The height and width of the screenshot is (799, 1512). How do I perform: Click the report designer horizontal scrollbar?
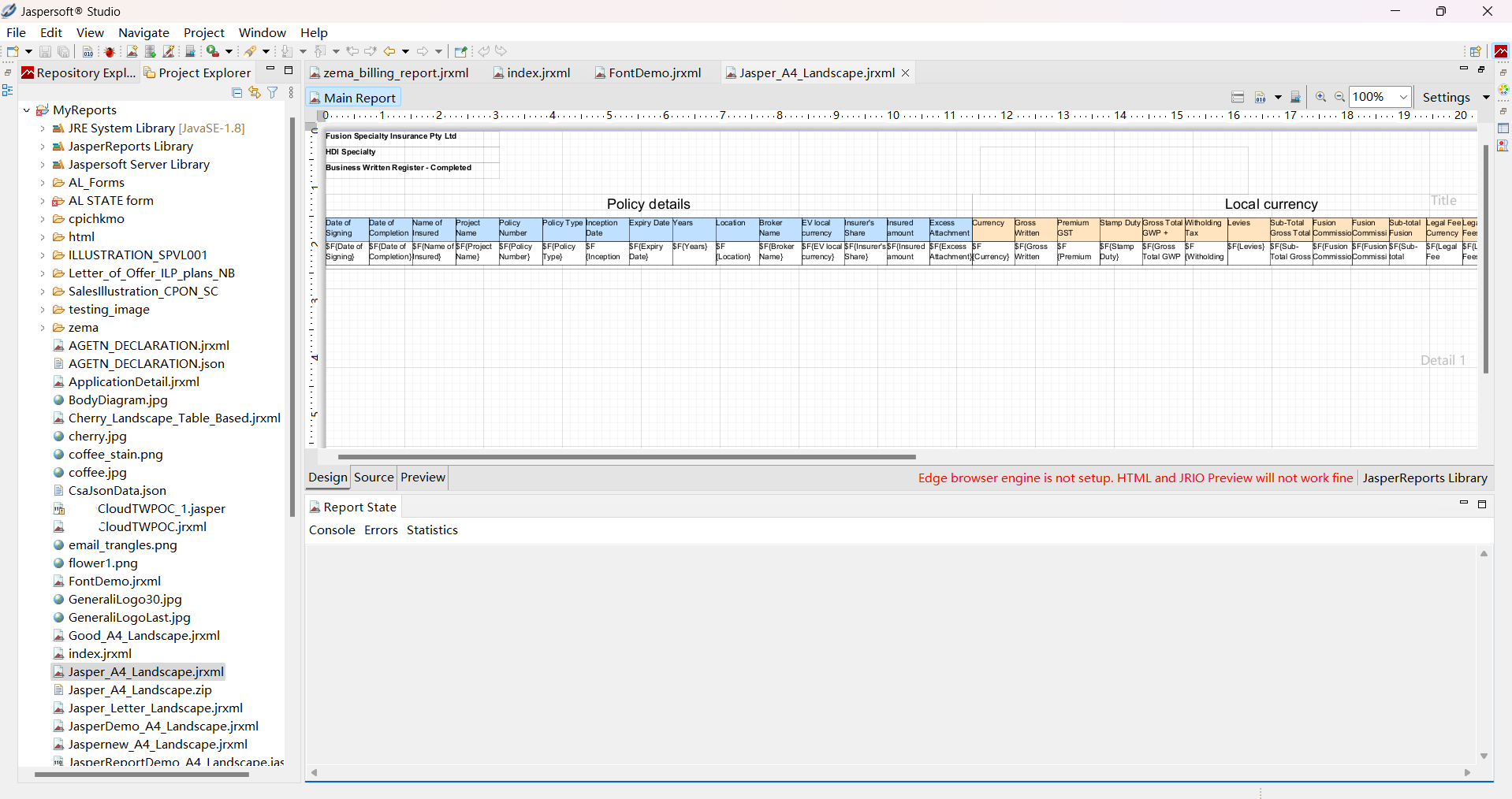click(x=627, y=457)
